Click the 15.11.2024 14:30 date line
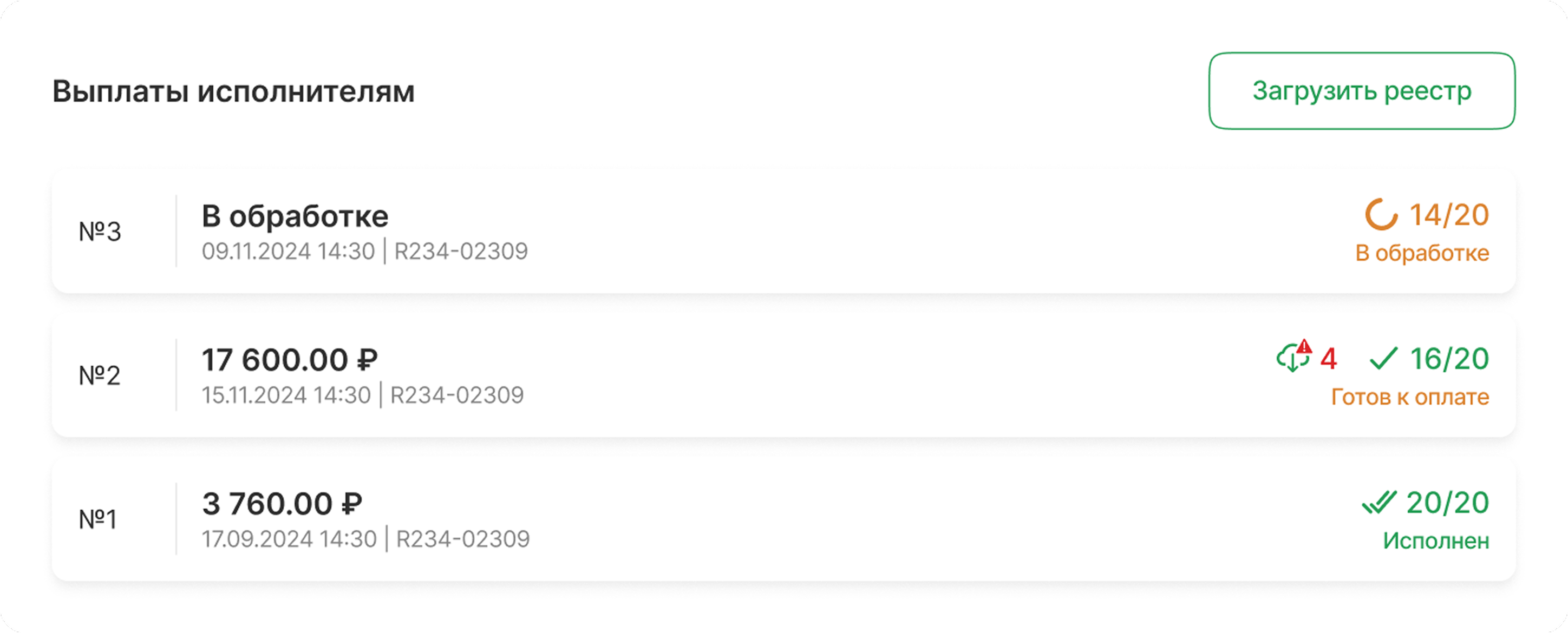This screenshot has height=633, width=1568. 286,395
